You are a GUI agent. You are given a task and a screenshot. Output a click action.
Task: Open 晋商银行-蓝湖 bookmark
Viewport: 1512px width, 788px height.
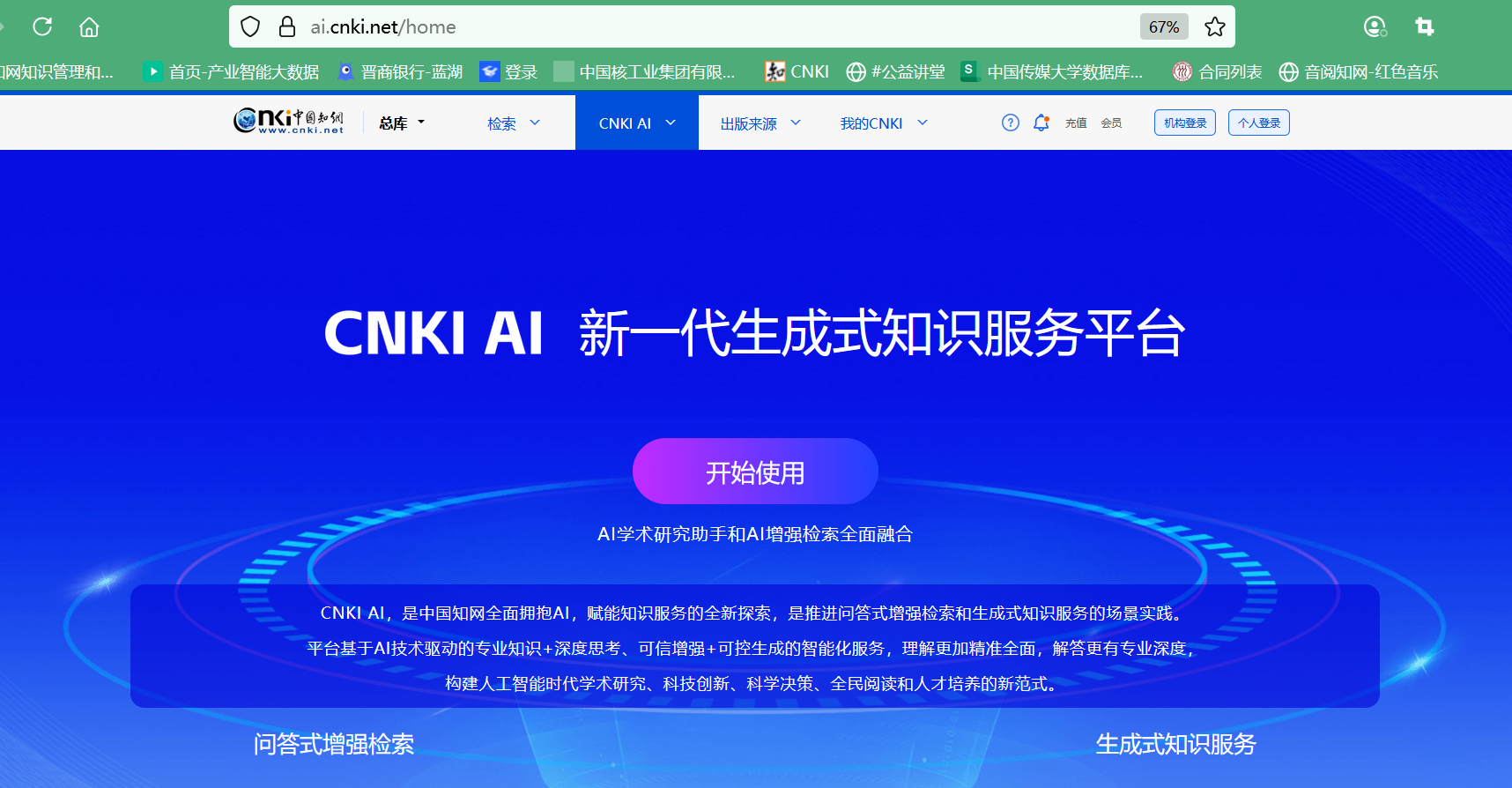point(401,71)
